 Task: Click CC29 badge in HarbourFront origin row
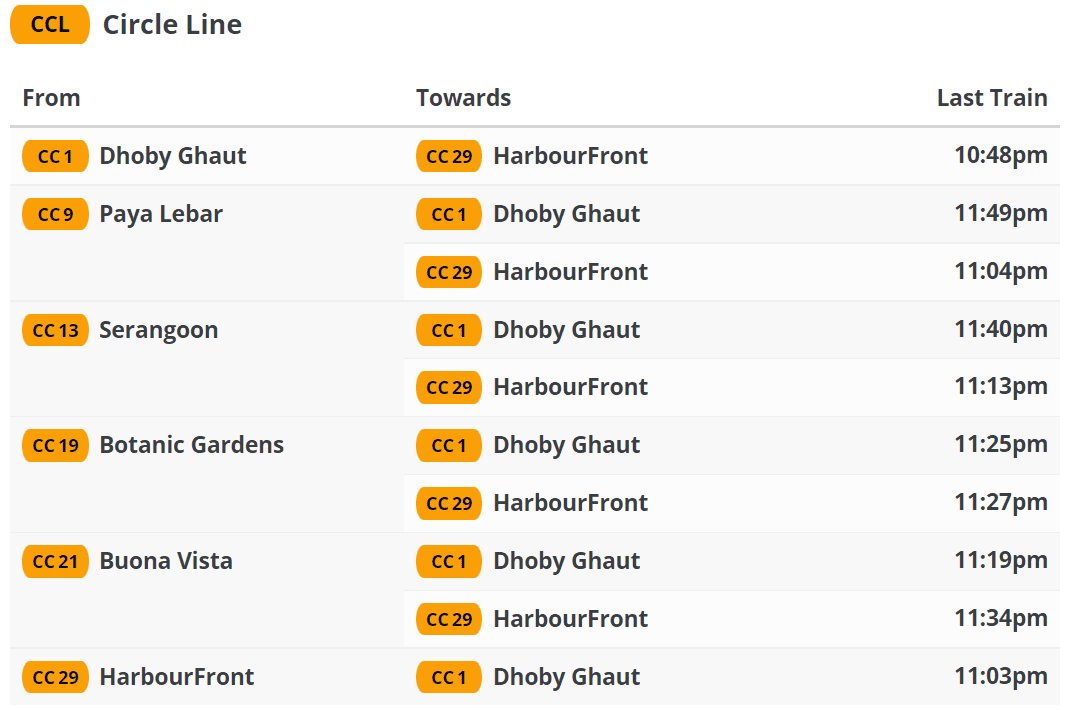(x=55, y=677)
